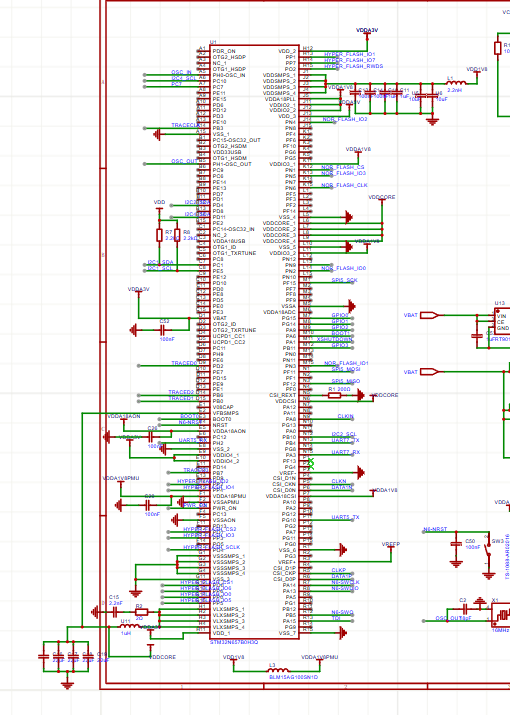
Task: Select the XSHUTDOWN net label
Action: point(334,339)
